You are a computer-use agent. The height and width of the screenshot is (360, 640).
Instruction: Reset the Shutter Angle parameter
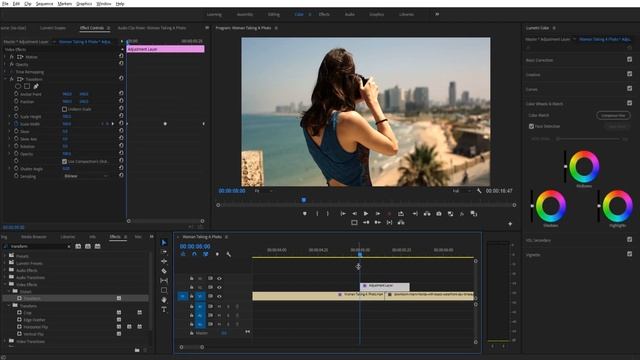pyautogui.click(x=121, y=168)
